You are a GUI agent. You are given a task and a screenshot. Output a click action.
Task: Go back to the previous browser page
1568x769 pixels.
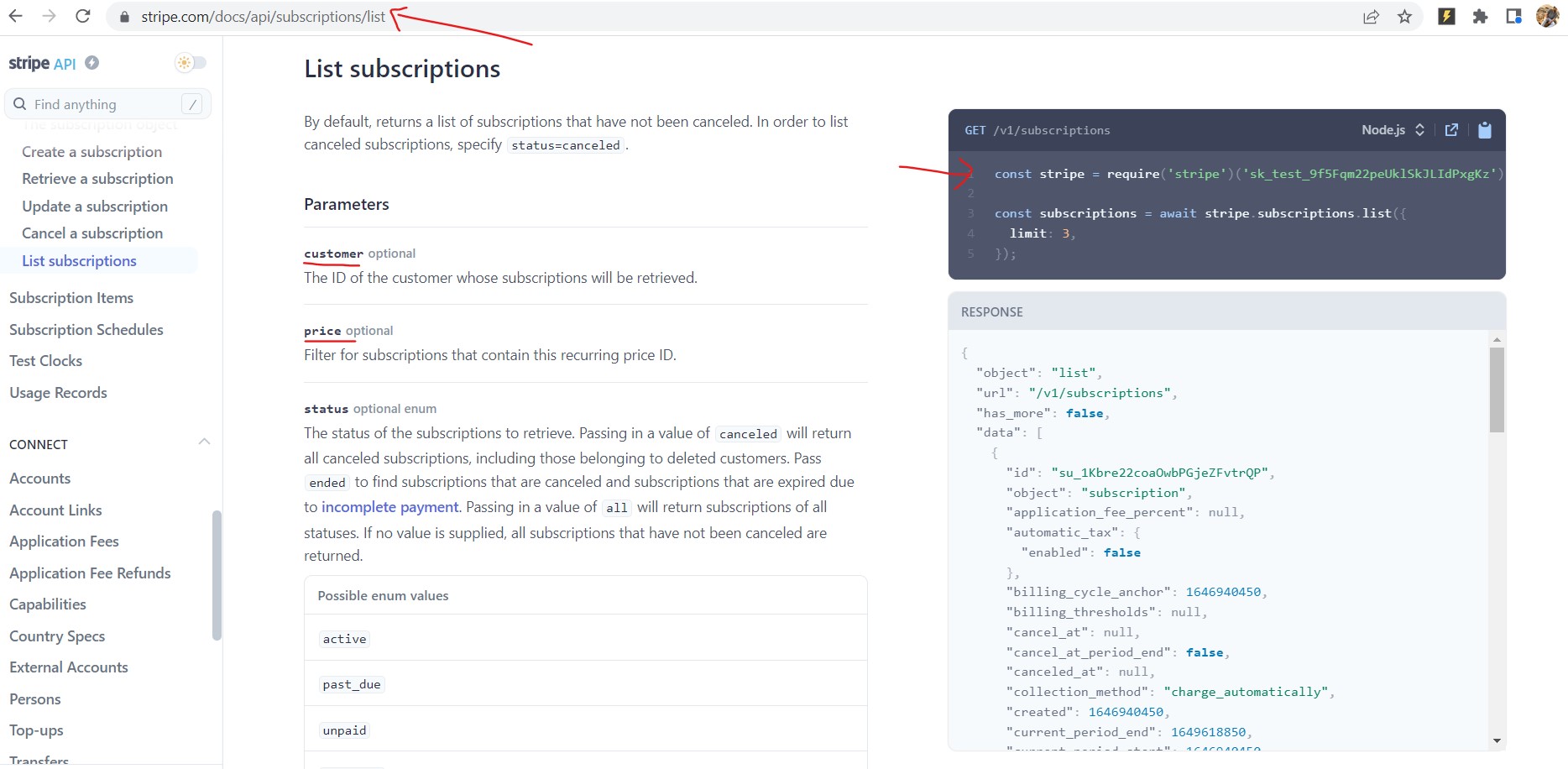click(x=16, y=16)
